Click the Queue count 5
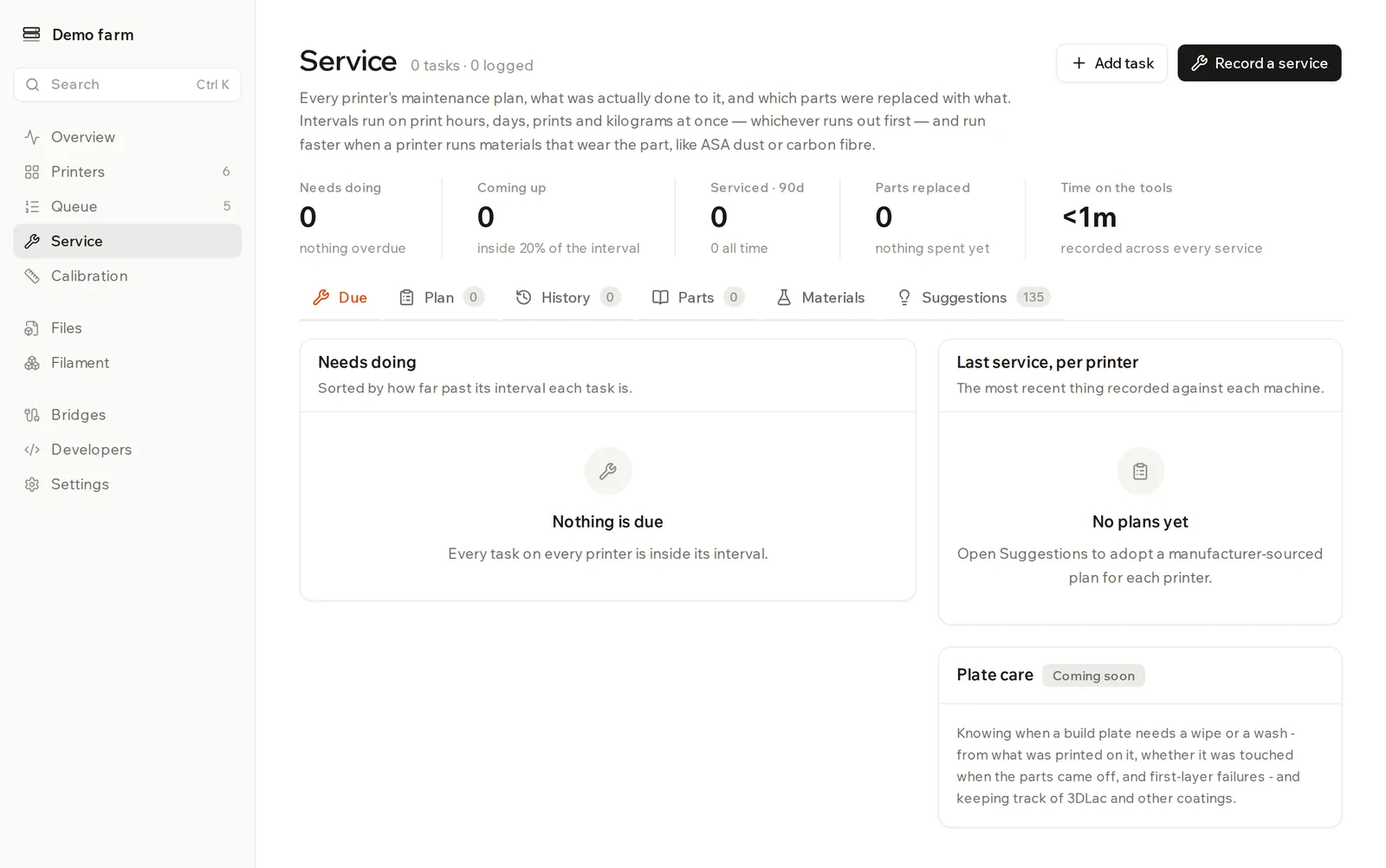Screen dimensions: 1386x868 tap(227, 206)
